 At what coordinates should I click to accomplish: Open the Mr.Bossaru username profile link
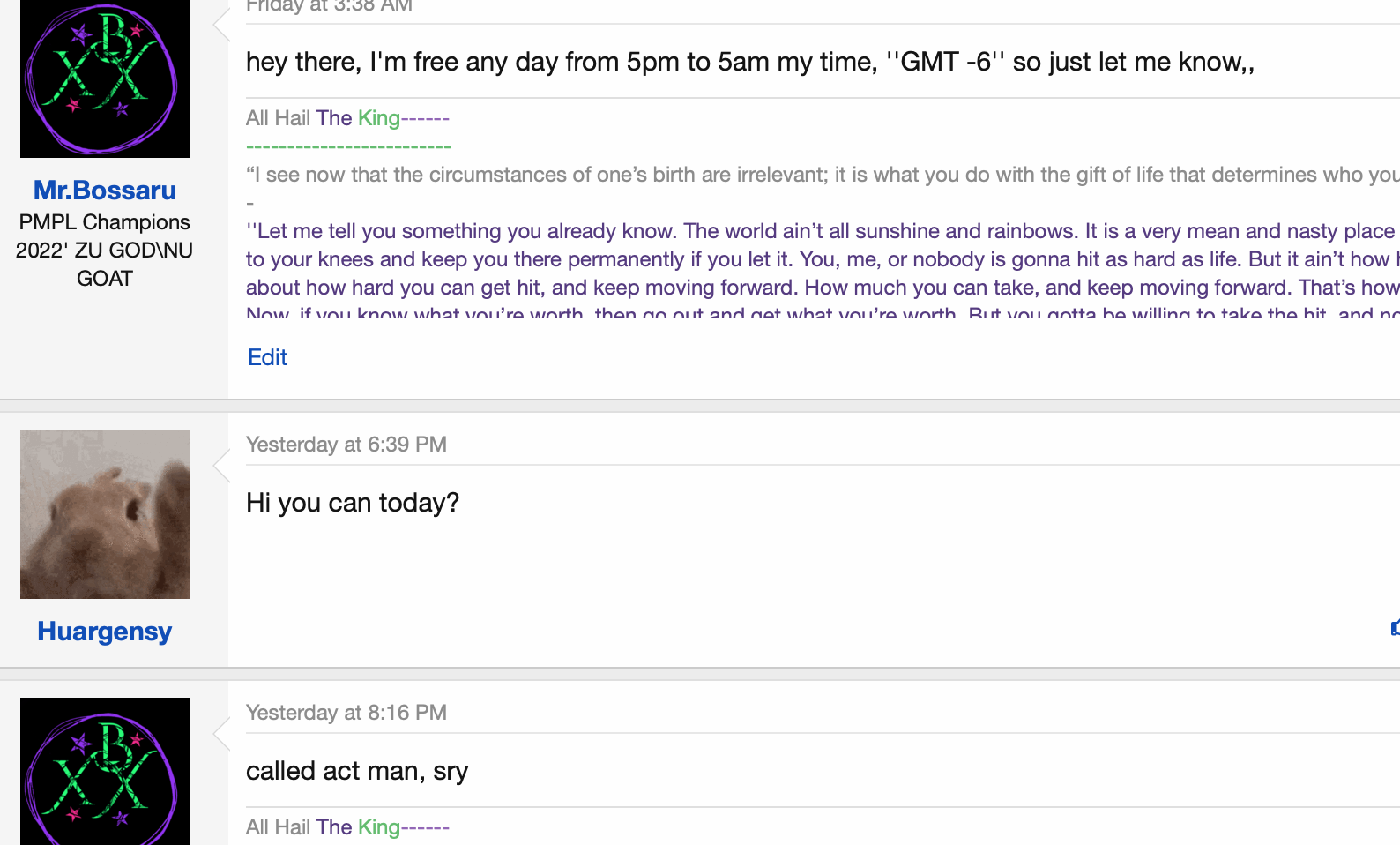tap(105, 191)
